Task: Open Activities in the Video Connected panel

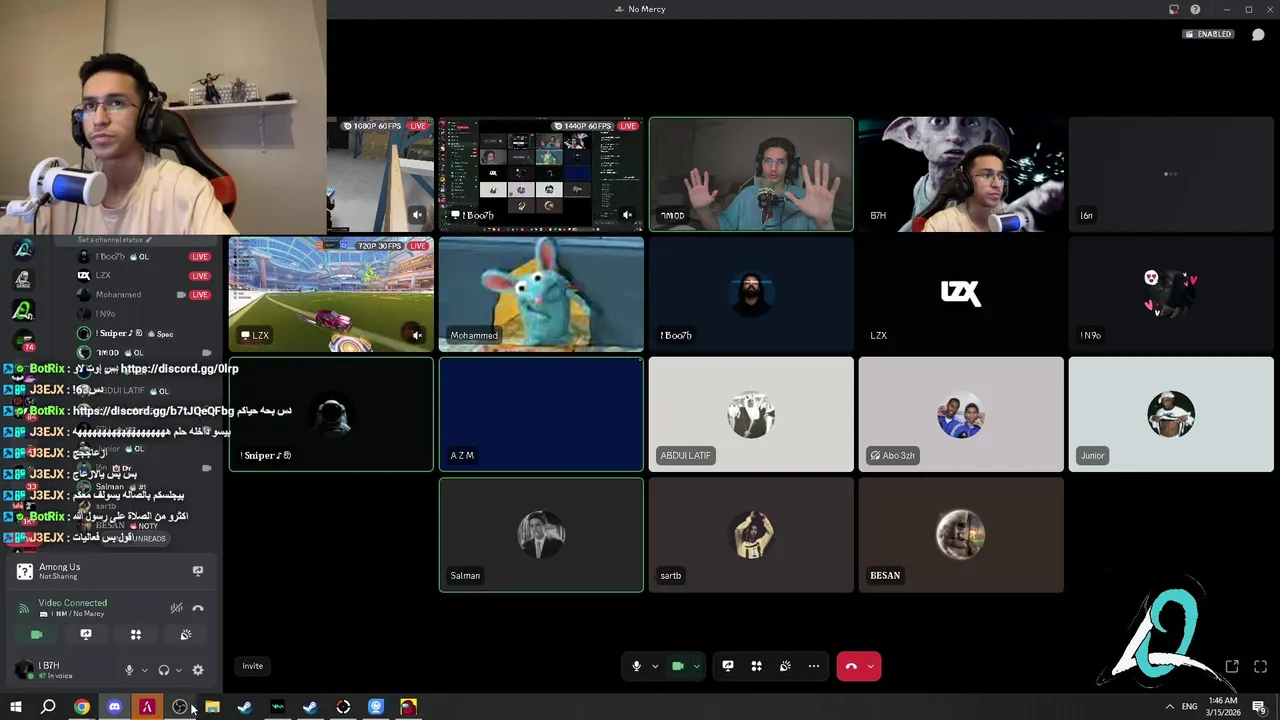Action: pos(136,634)
